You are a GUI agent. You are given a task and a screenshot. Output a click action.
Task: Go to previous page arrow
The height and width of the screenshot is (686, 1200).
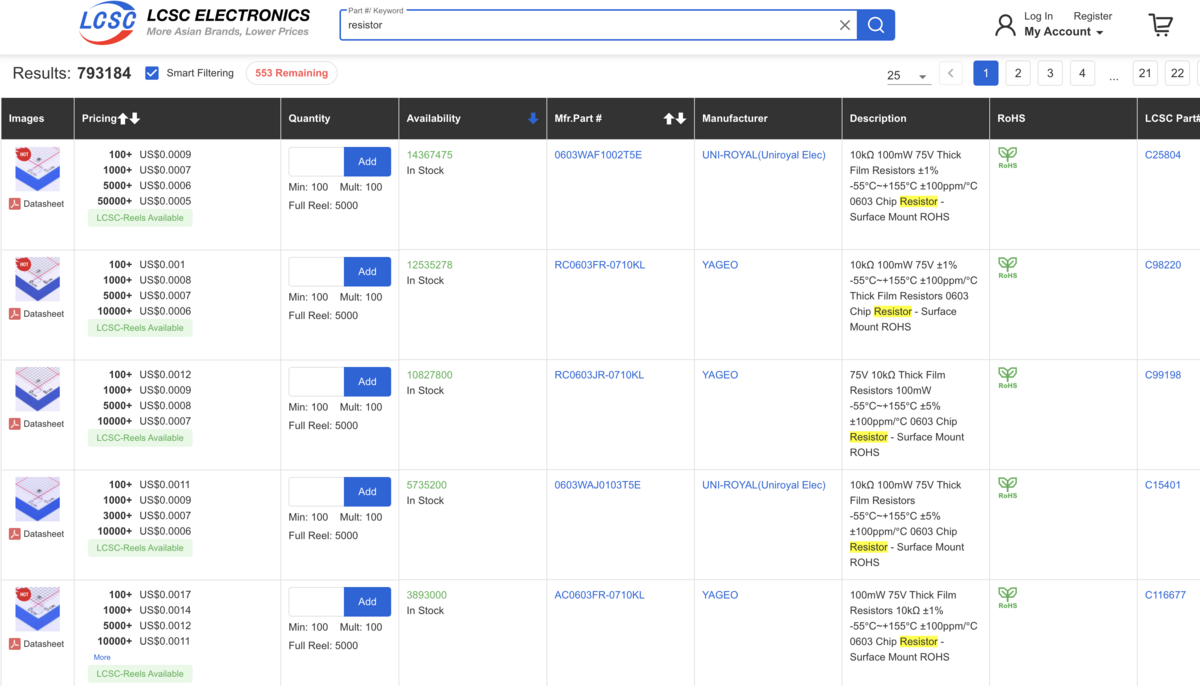pos(951,73)
